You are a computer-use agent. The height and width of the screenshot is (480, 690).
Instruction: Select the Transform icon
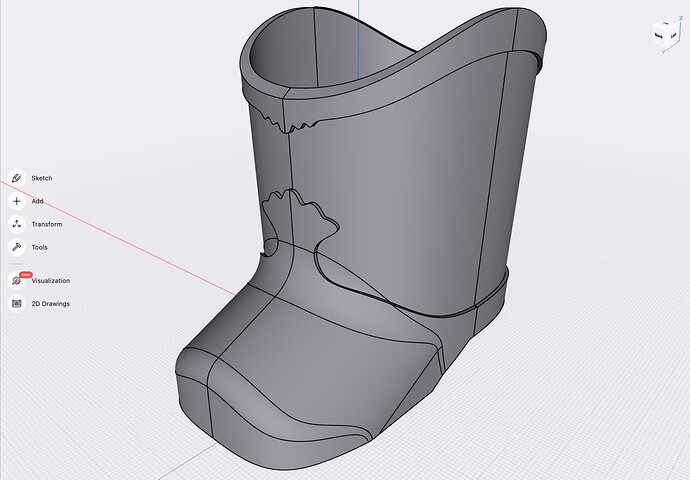click(17, 224)
